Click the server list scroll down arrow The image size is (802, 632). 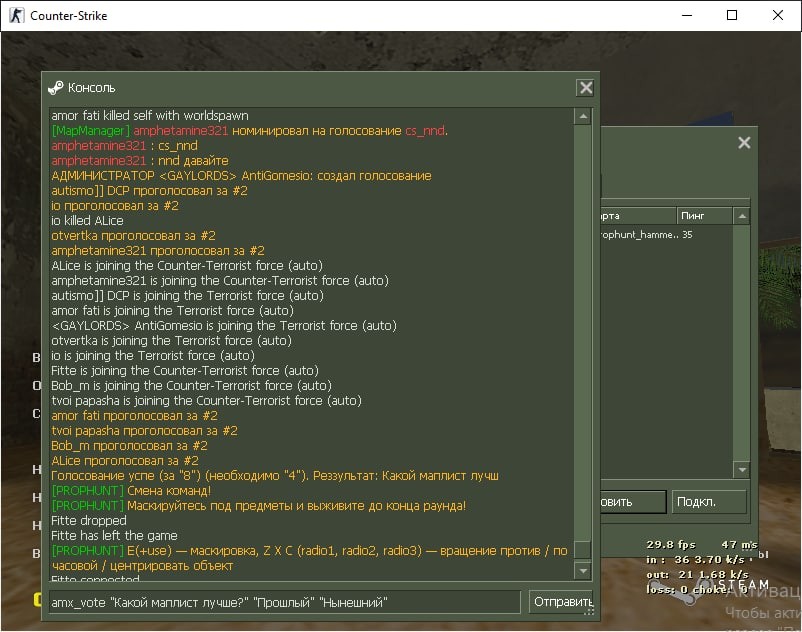[742, 469]
